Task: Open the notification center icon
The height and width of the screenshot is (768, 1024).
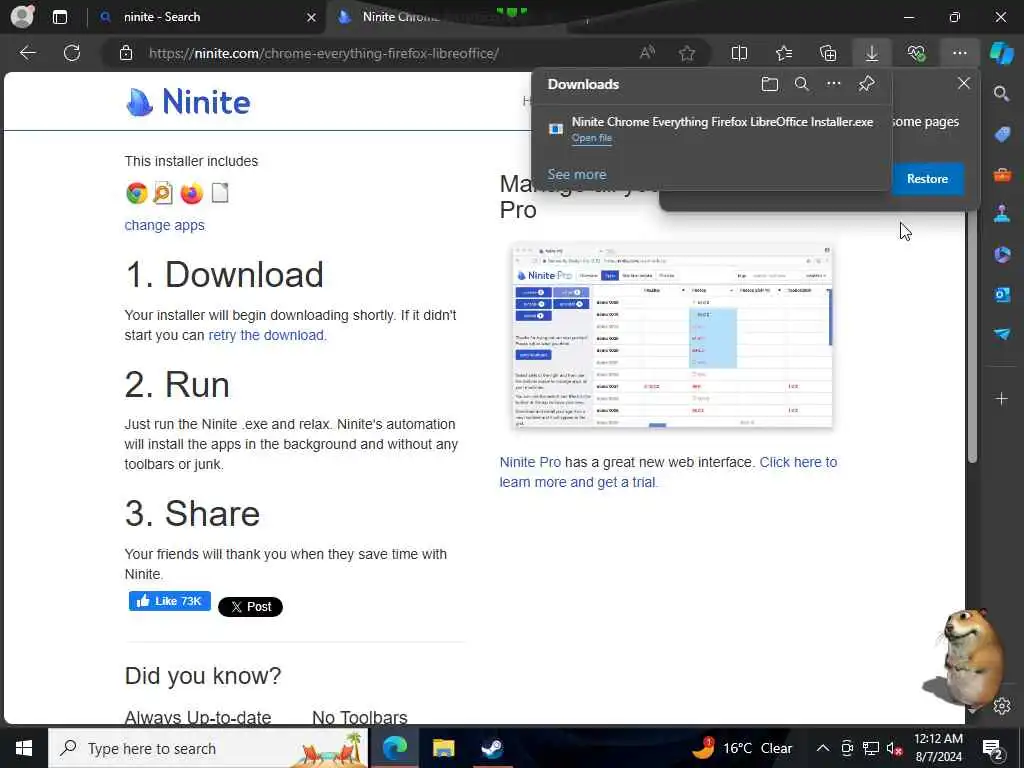Action: click(993, 749)
